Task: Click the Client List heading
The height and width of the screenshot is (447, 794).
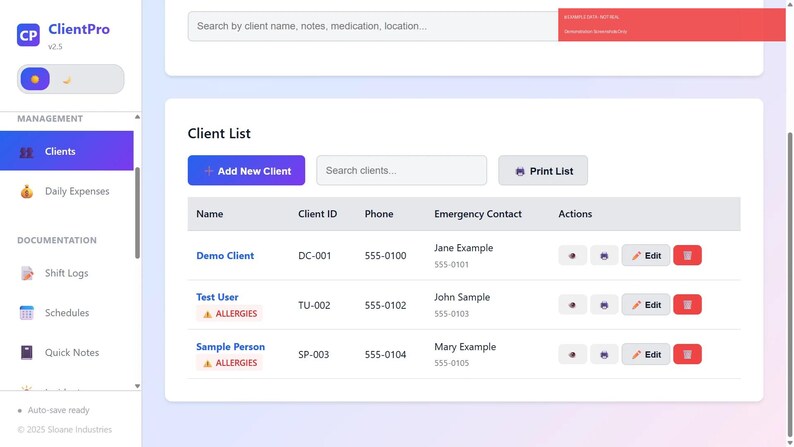Action: (x=219, y=134)
